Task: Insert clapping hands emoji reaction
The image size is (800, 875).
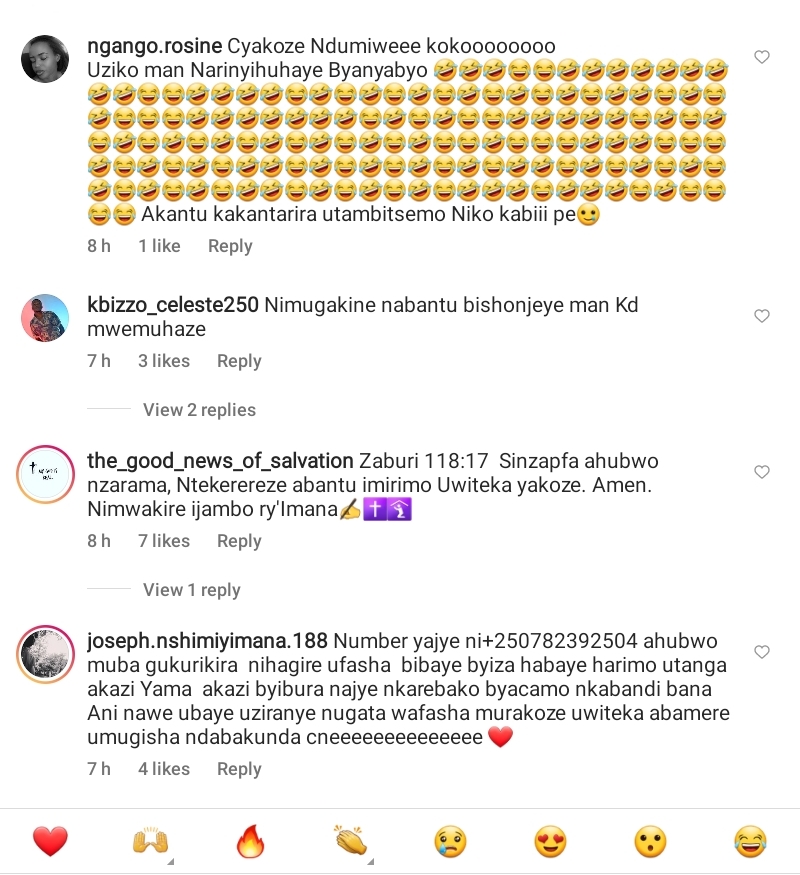Action: [351, 841]
